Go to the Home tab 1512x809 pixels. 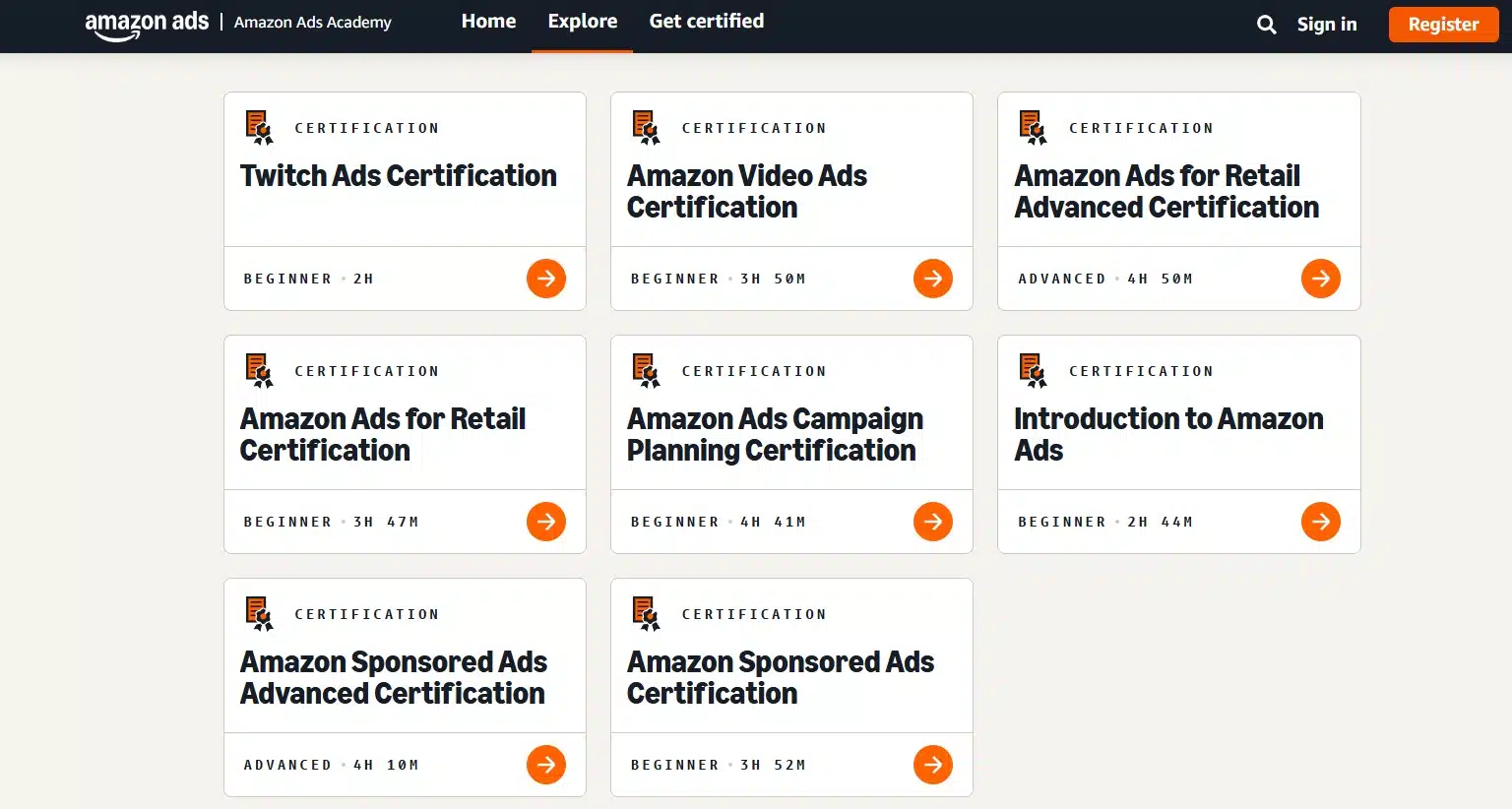488,22
